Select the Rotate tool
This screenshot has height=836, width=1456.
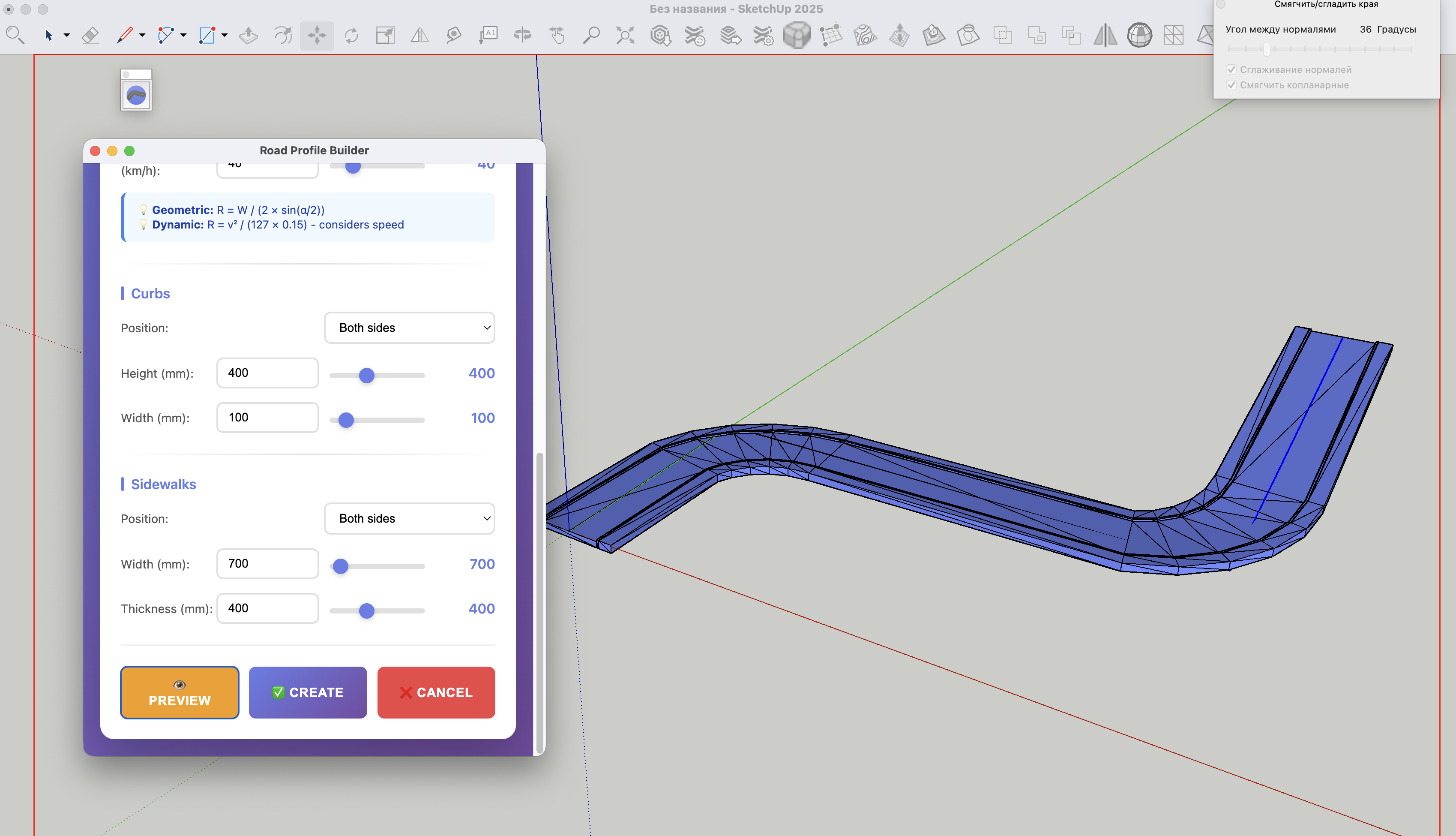coord(351,36)
